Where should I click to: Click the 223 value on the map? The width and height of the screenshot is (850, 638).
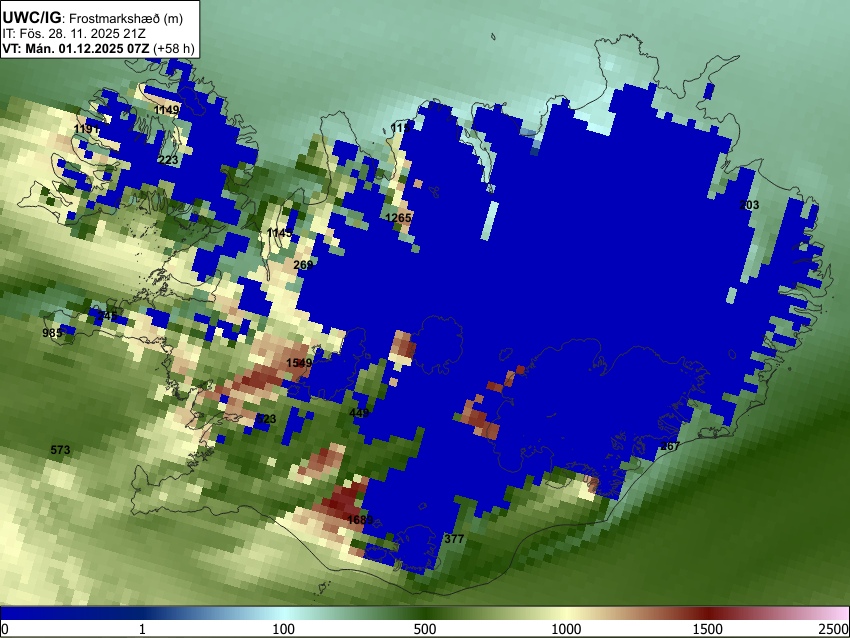click(x=168, y=160)
